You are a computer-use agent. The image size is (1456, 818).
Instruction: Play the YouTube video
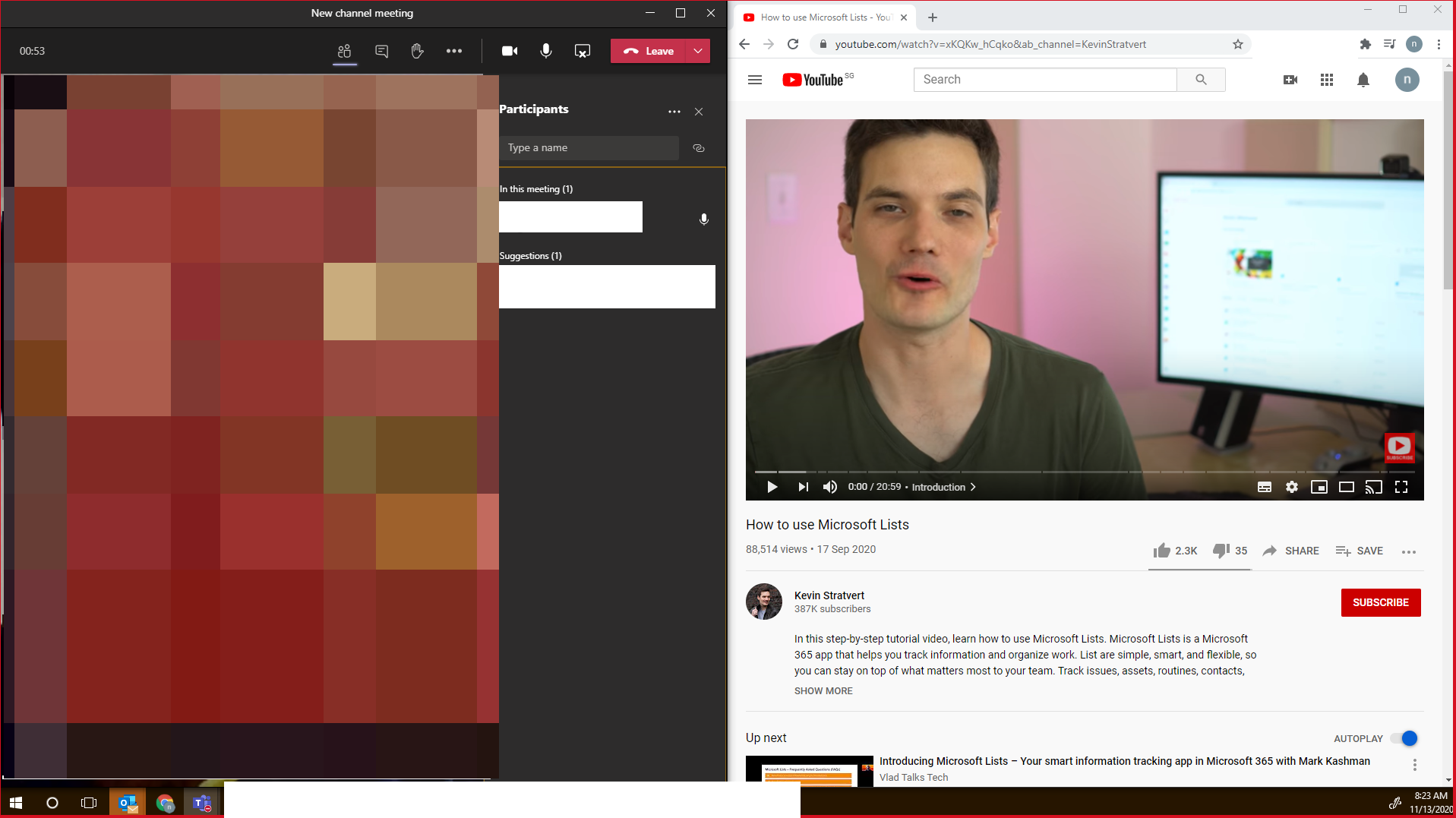(x=772, y=487)
